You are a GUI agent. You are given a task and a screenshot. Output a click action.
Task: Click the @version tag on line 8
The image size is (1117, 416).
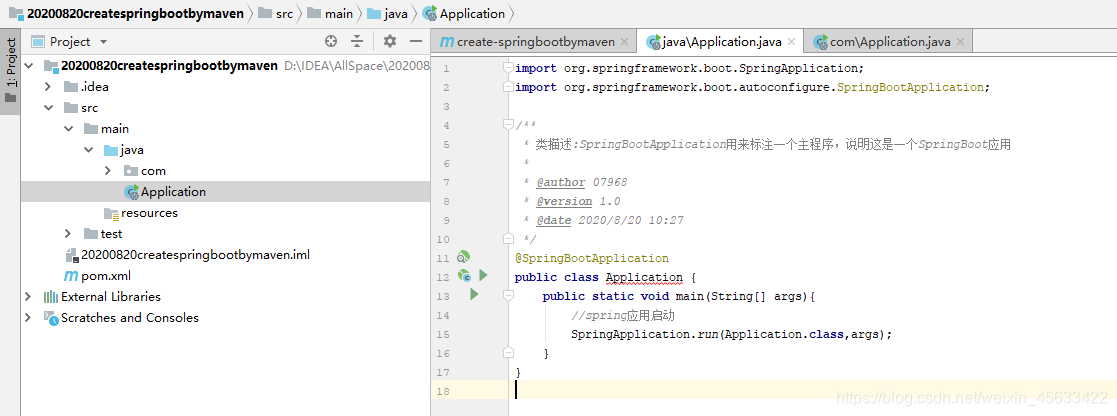tap(564, 202)
